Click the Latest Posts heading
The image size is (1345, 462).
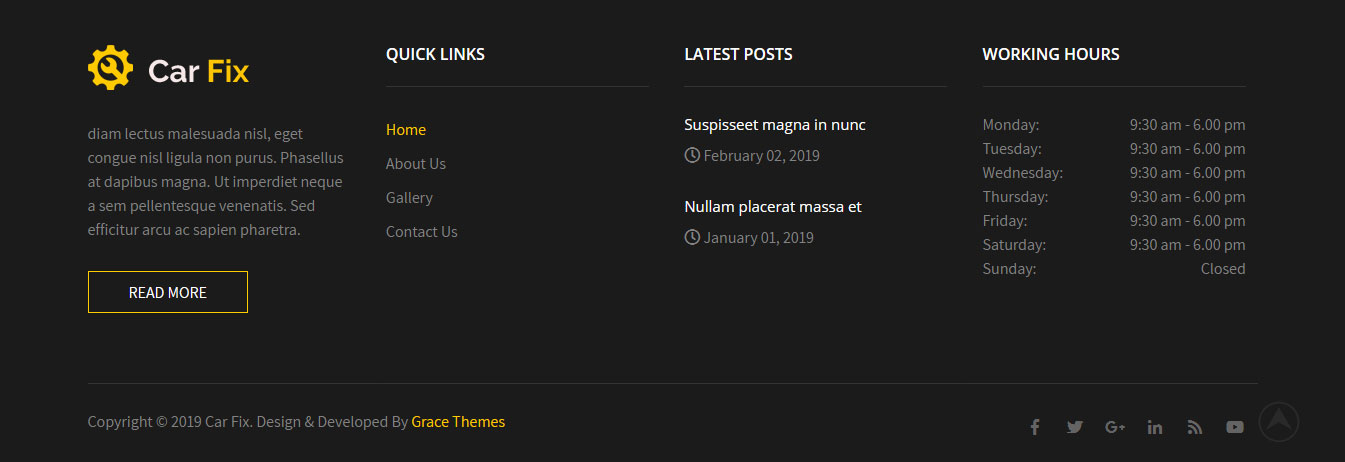pos(738,54)
